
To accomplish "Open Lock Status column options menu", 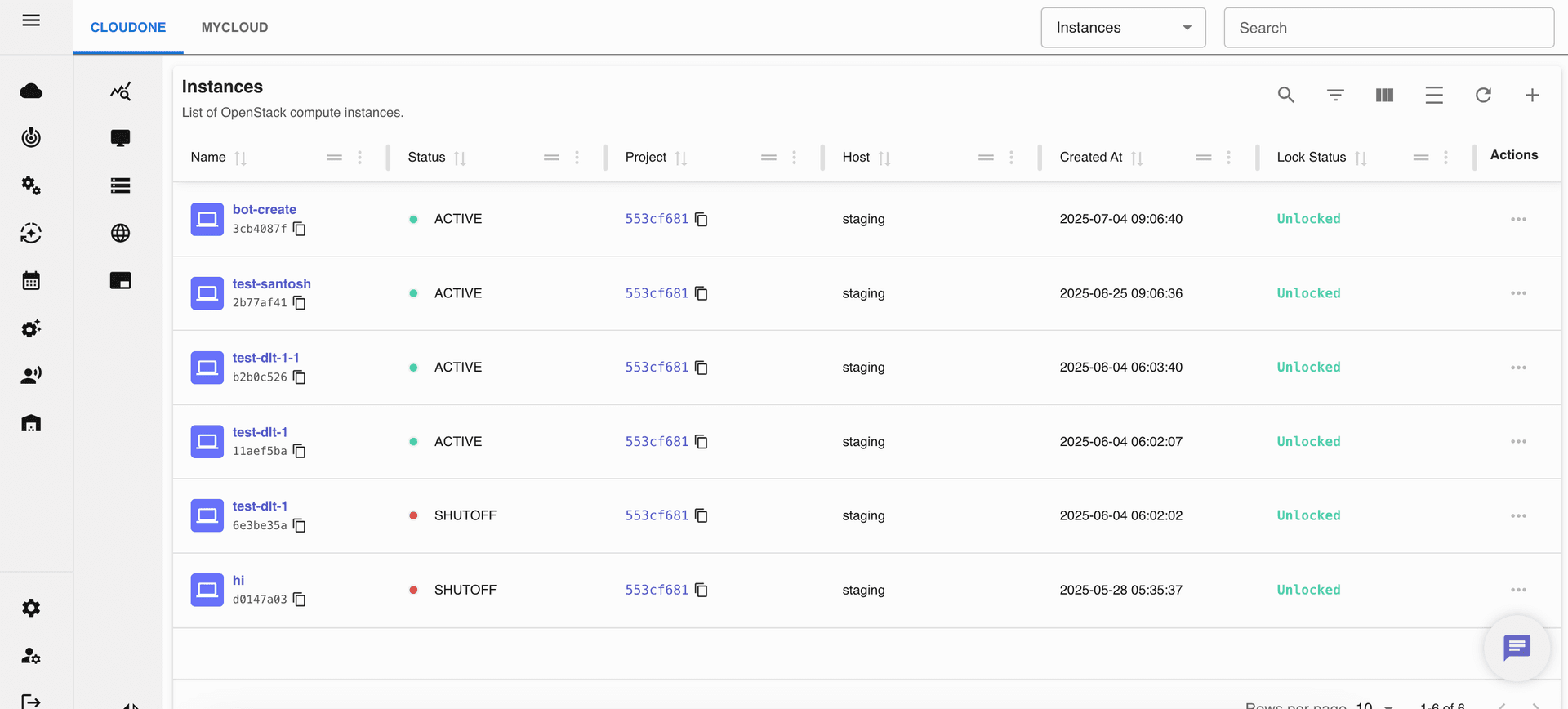I will tap(1445, 157).
